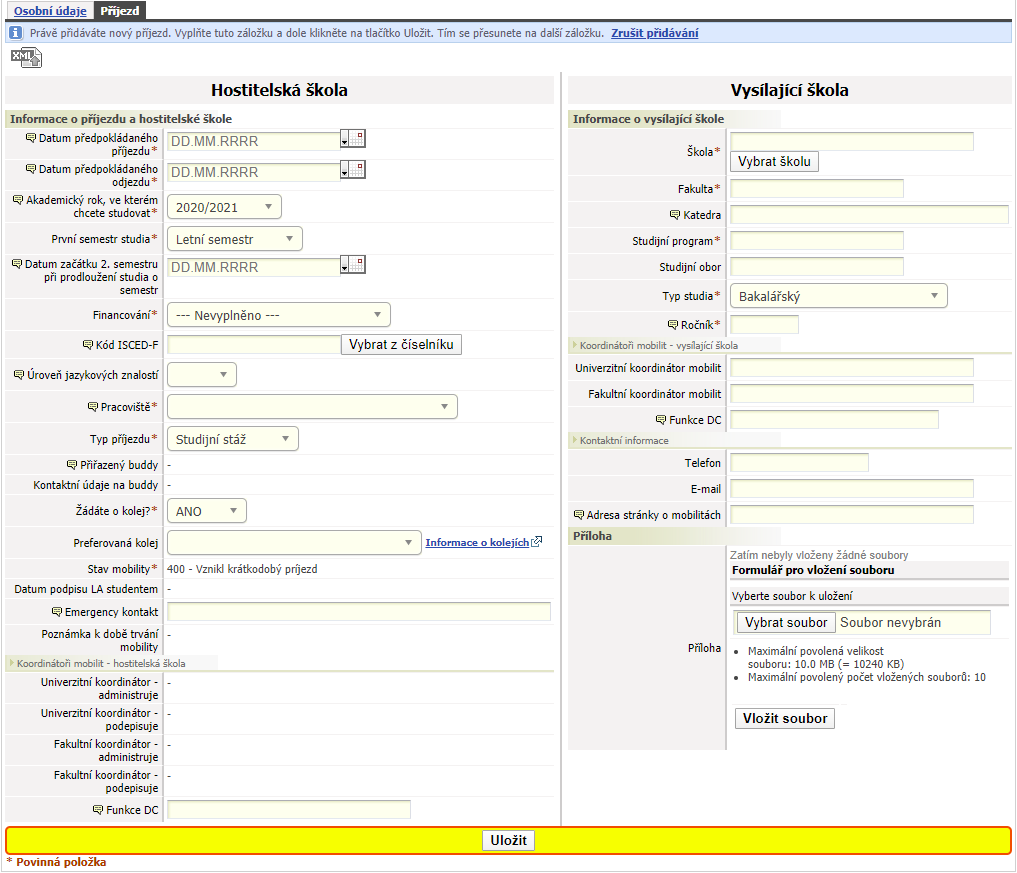The image size is (1017, 873).
Task: Click Zrušit přidávání link
Action: (654, 32)
